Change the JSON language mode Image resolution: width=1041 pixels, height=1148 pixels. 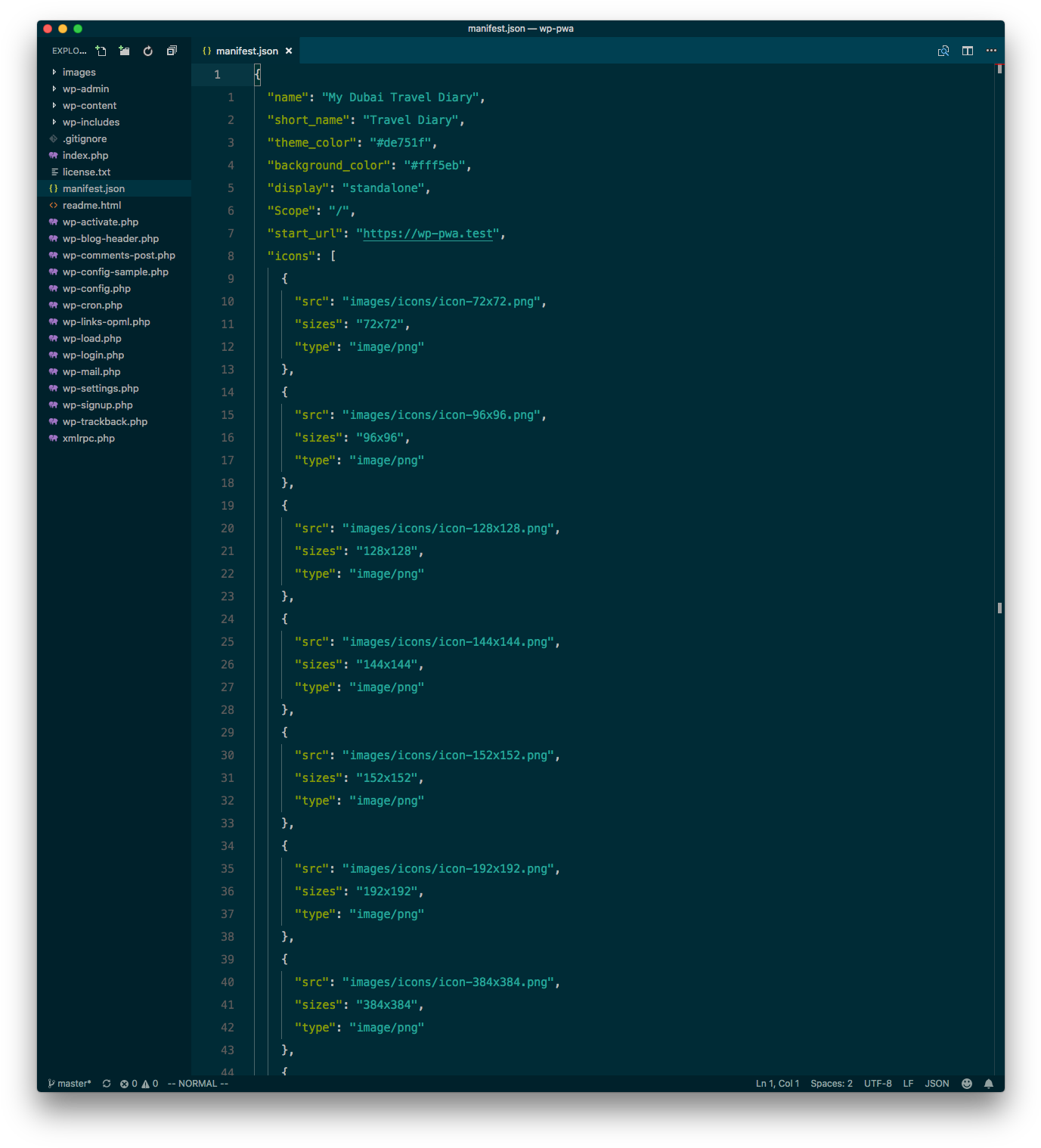coord(937,1084)
